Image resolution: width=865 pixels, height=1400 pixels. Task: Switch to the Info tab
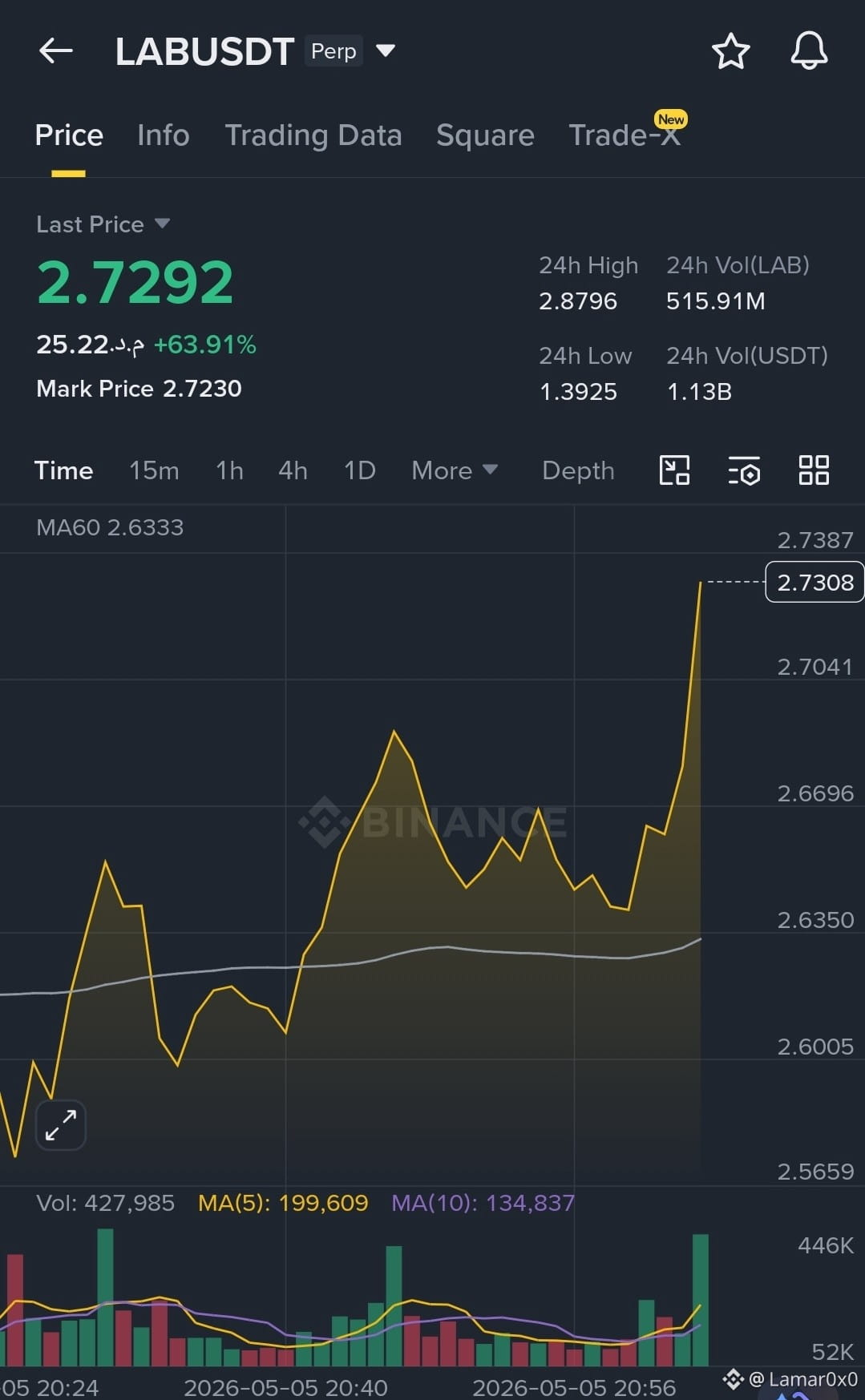(163, 135)
